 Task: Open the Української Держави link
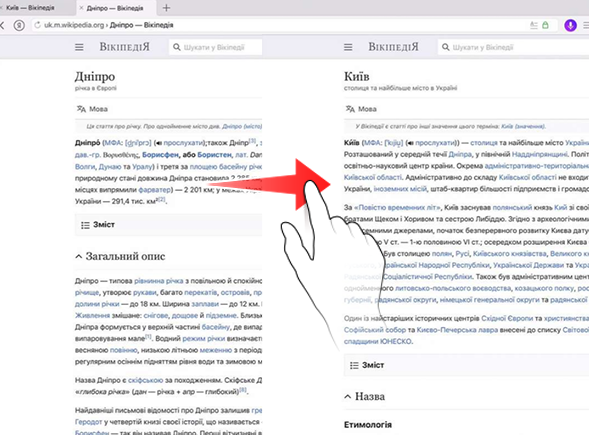pos(528,265)
